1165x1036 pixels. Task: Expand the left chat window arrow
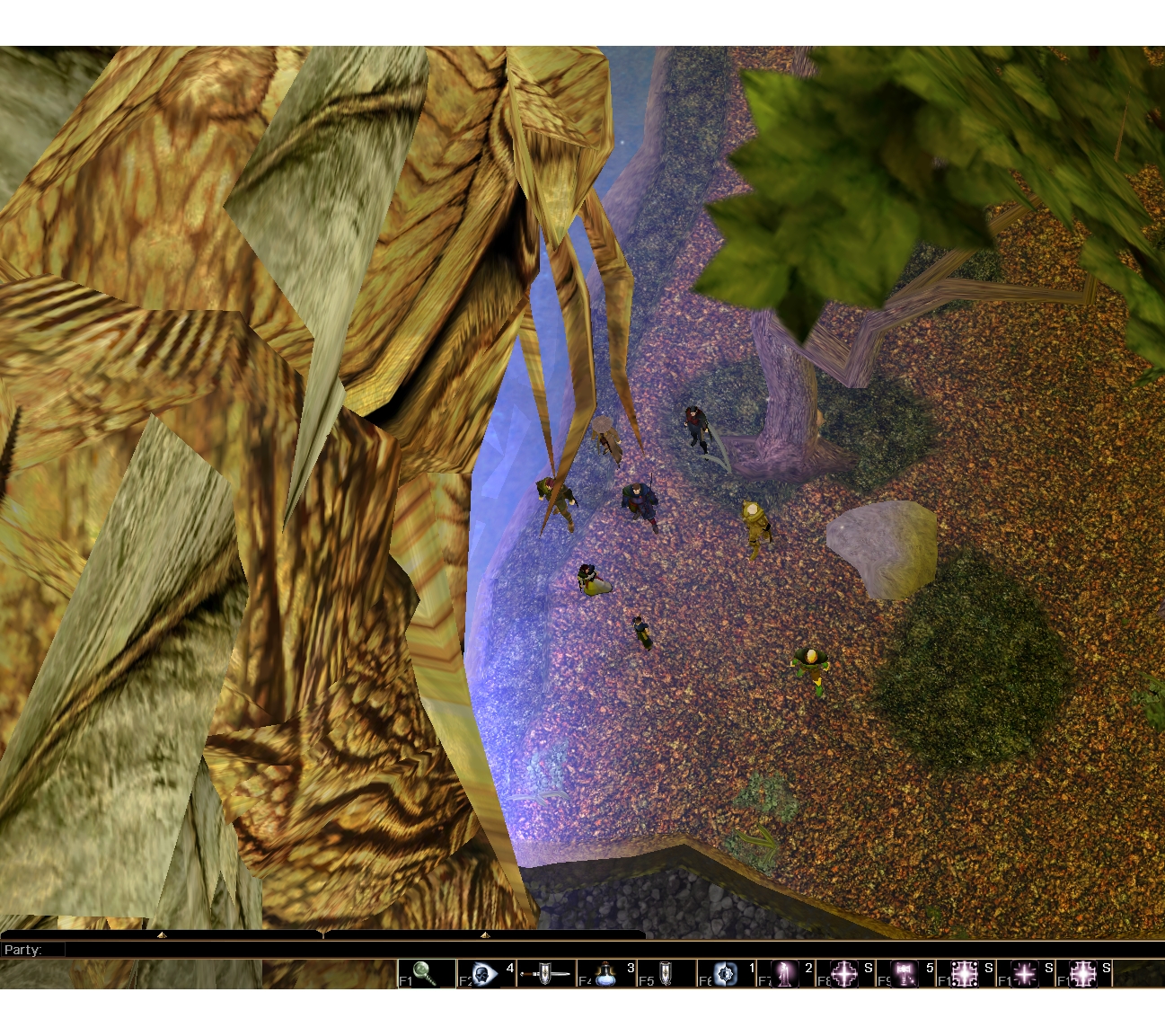click(x=162, y=935)
